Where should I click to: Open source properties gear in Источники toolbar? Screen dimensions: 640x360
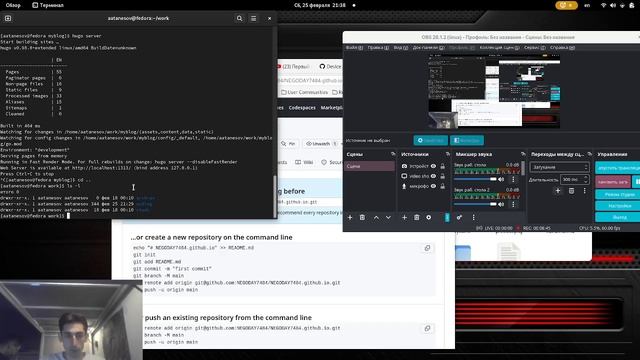429,218
